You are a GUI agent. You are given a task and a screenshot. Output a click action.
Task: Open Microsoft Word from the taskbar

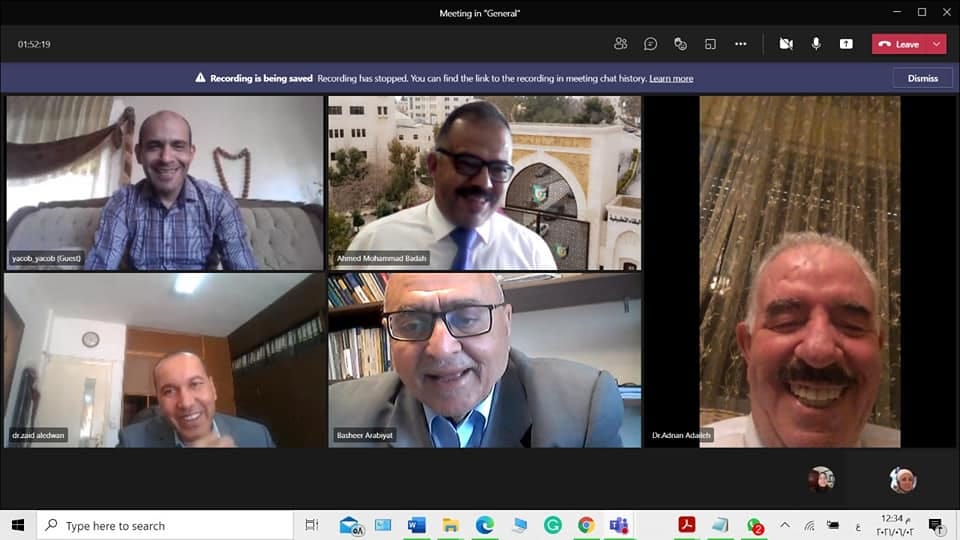tap(416, 525)
